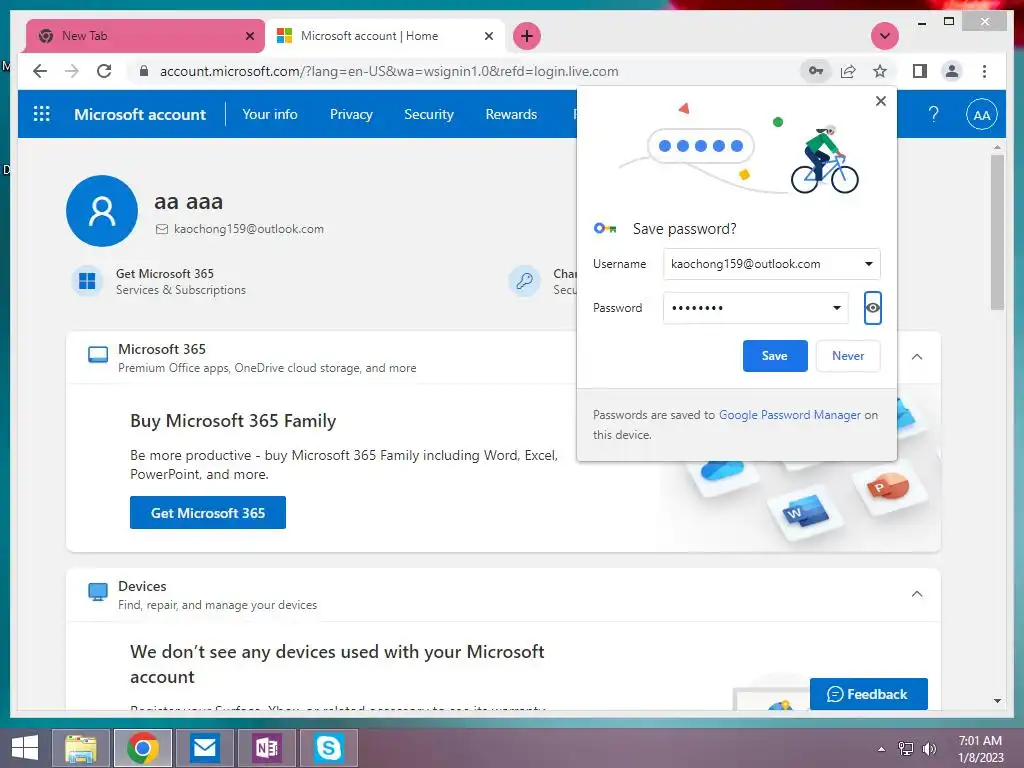The image size is (1024, 768).
Task: Open a new browser tab
Action: coord(527,36)
